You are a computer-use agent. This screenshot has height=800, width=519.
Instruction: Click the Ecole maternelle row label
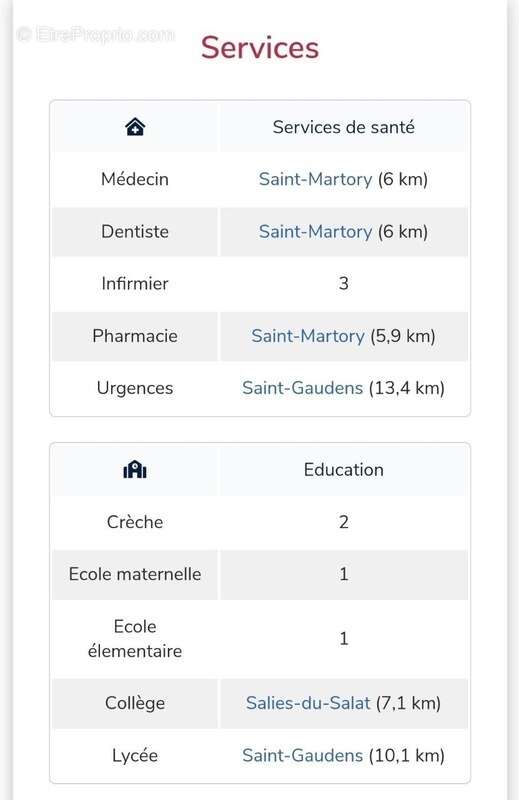[135, 574]
